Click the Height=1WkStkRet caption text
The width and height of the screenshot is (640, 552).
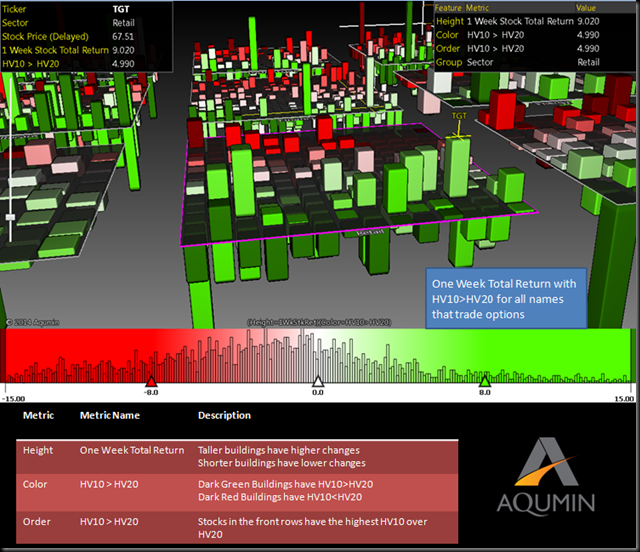point(319,323)
